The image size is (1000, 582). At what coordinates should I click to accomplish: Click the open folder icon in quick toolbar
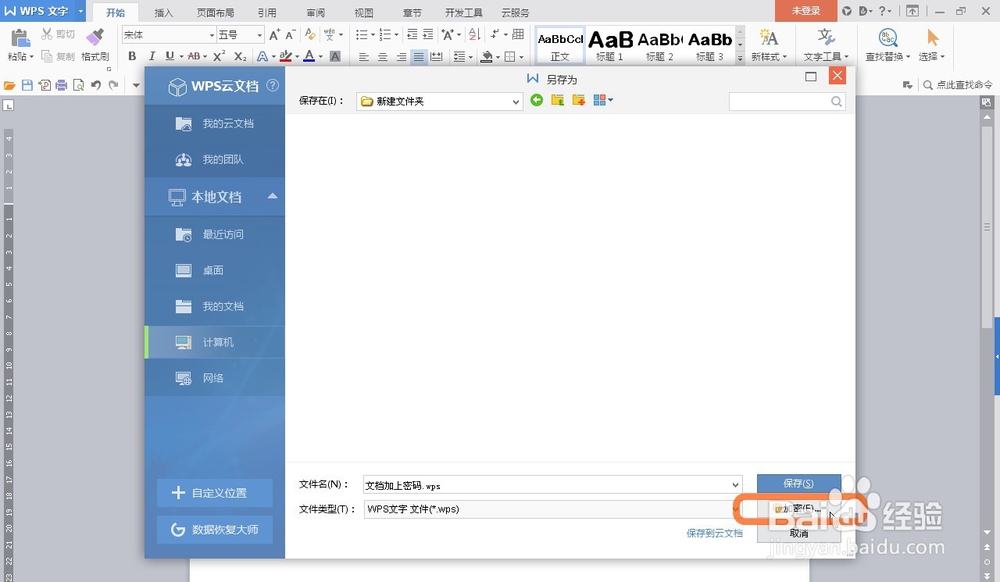[x=10, y=85]
